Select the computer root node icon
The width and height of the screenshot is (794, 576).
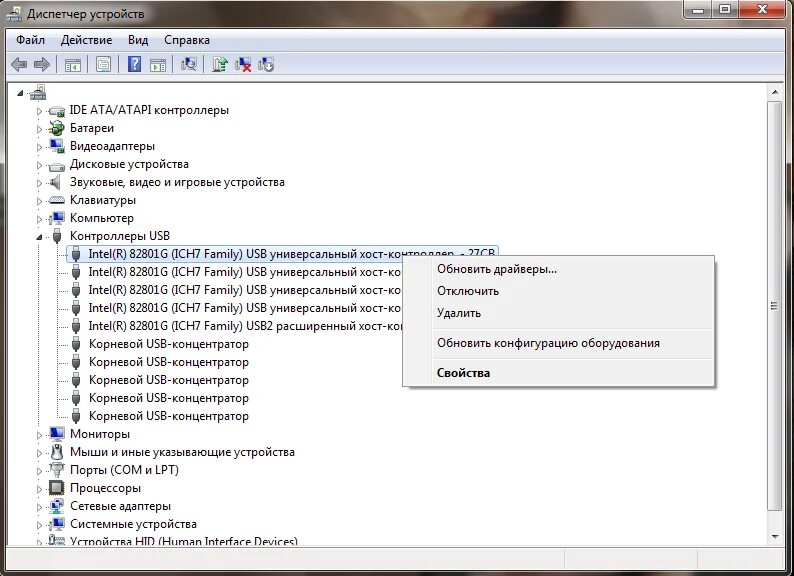coord(38,92)
